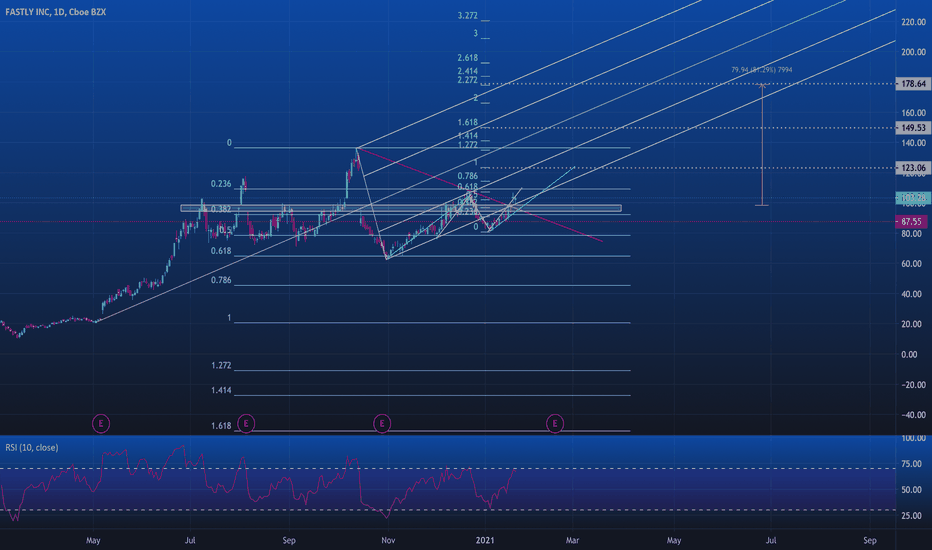Screen dimensions: 932x550
Task: Click the teal current price tag 103.28
Action: pyautogui.click(x=912, y=198)
